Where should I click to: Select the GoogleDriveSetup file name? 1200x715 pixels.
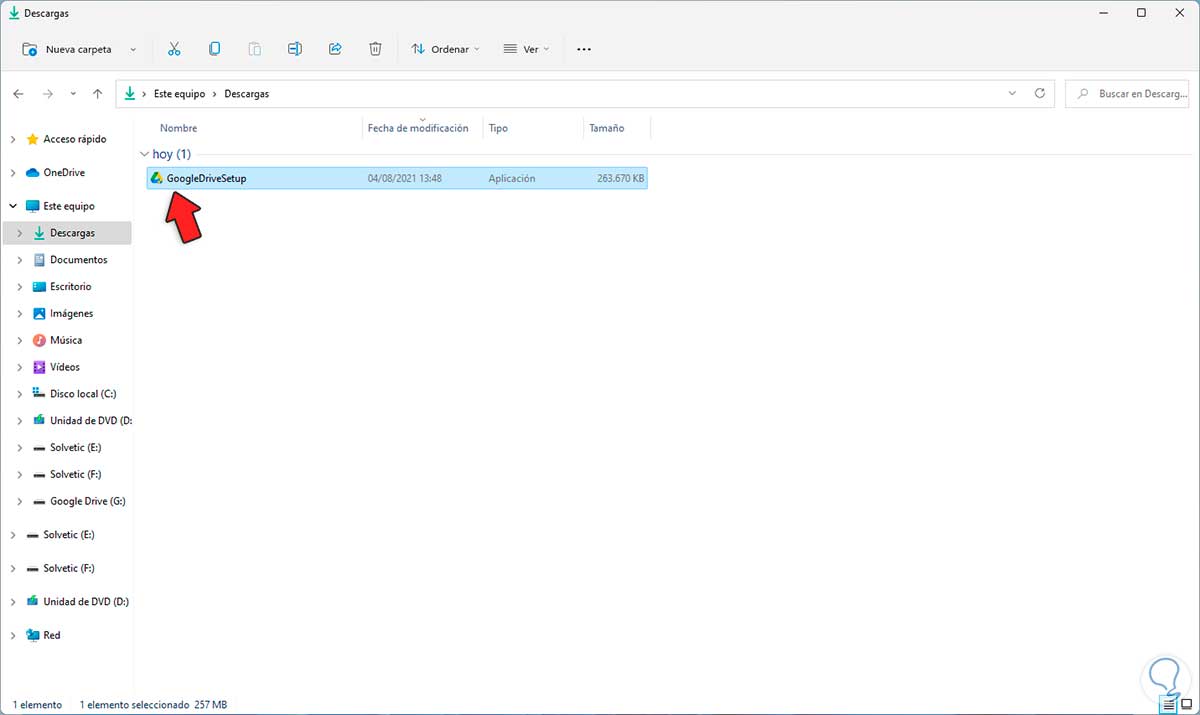[206, 178]
